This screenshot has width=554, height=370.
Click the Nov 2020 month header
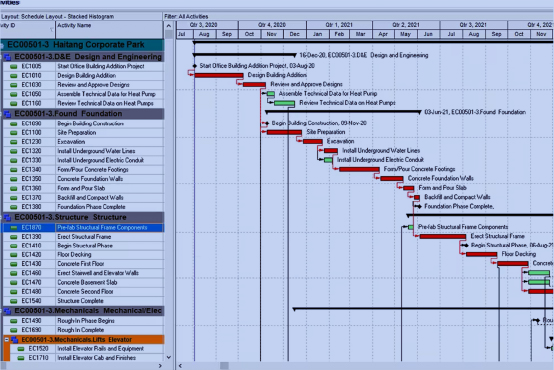pos(271,34)
